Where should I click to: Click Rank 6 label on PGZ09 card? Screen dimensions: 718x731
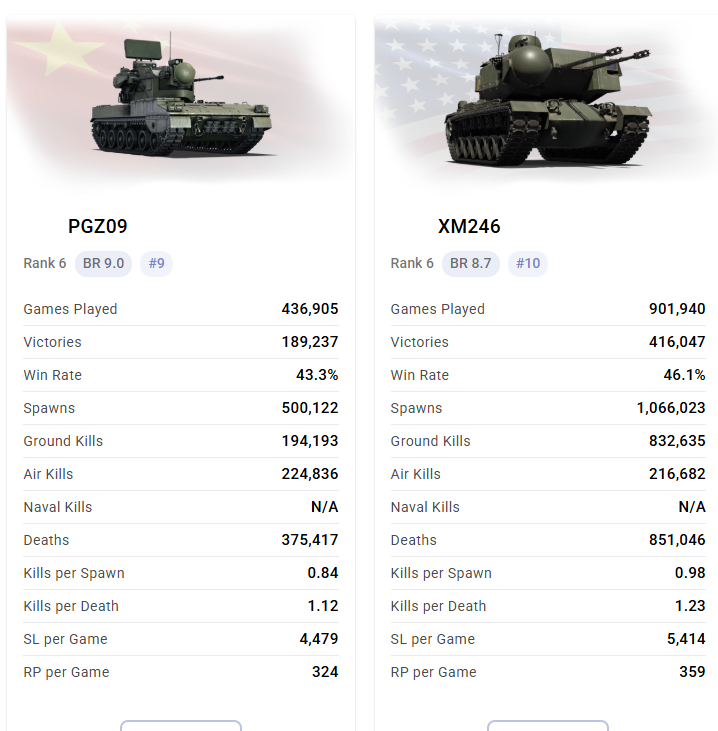point(45,263)
